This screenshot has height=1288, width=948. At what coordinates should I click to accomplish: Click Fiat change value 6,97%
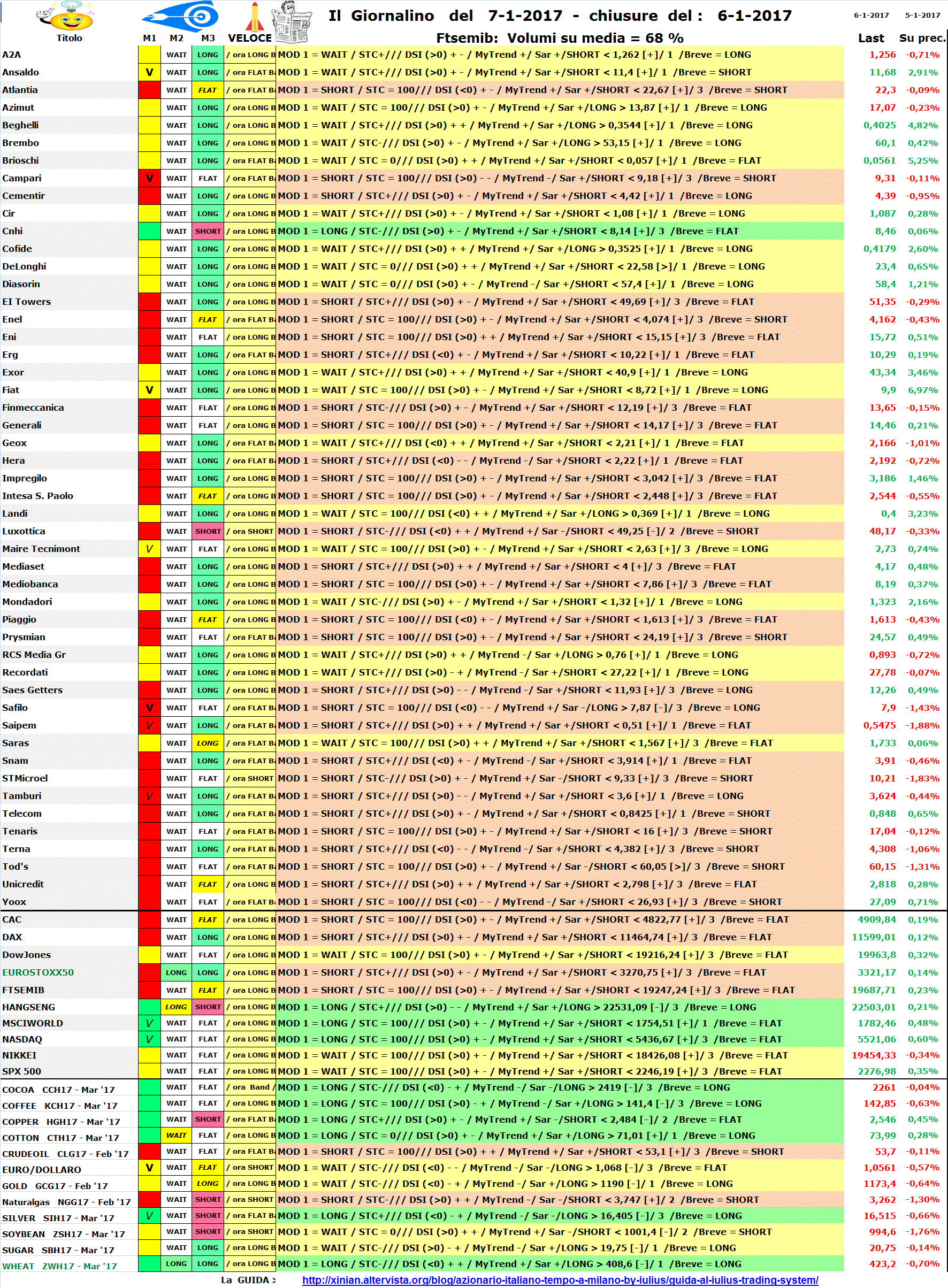(923, 390)
